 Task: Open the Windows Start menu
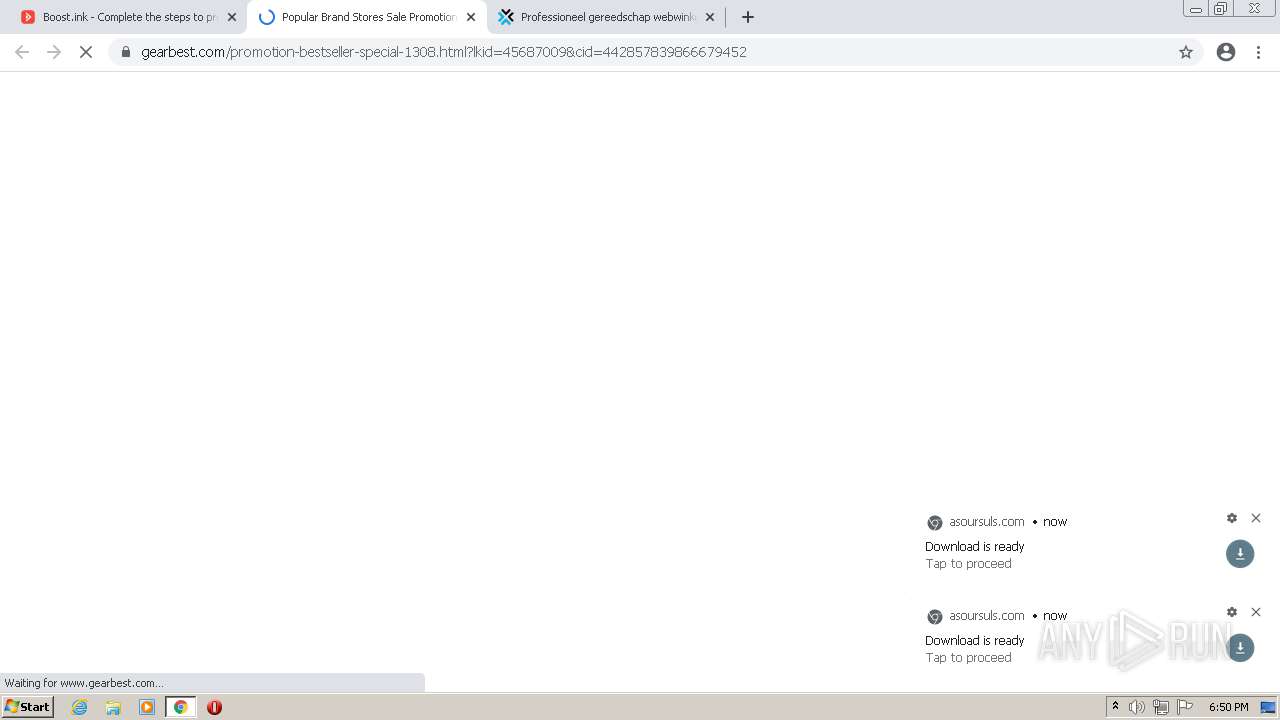point(28,707)
